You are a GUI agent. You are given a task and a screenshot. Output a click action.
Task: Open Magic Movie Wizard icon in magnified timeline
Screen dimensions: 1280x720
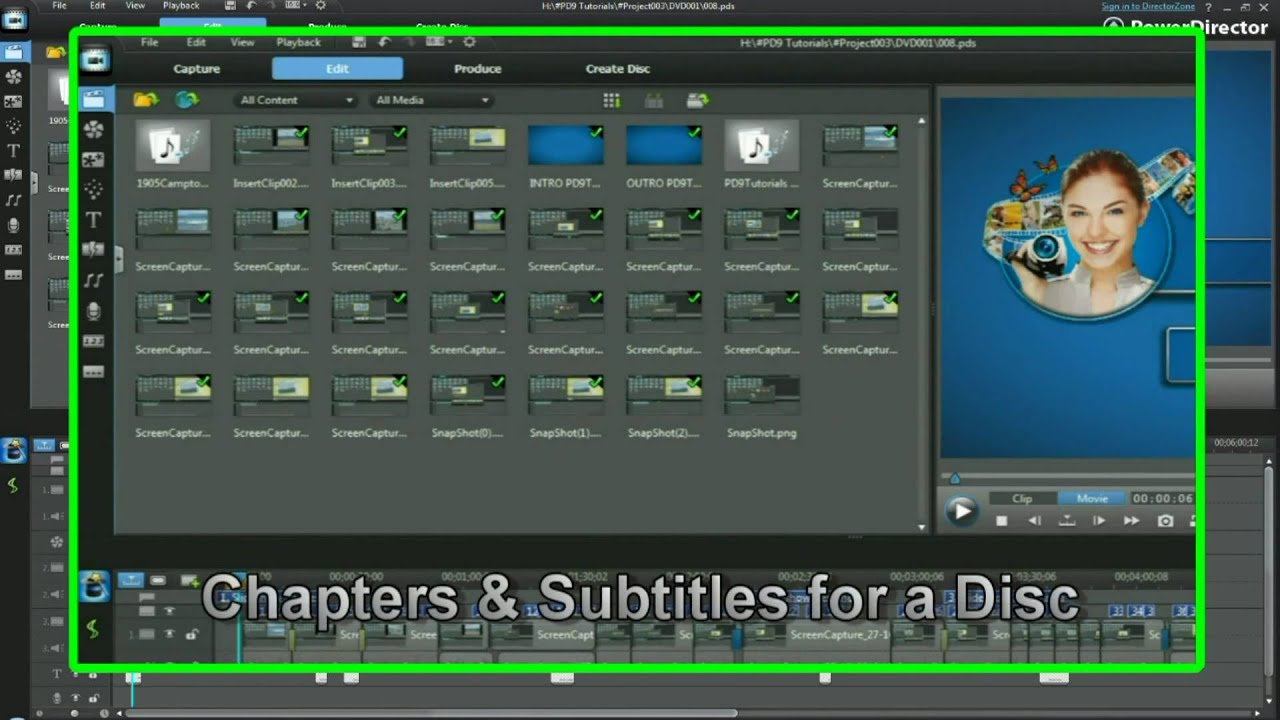click(x=94, y=587)
